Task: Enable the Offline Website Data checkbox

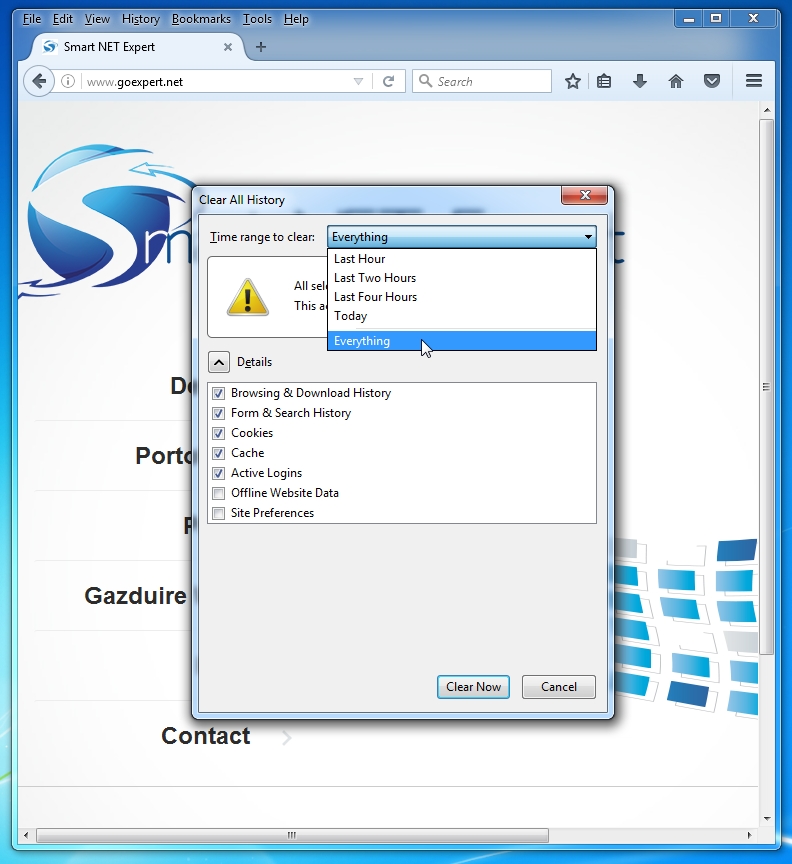Action: pos(219,493)
